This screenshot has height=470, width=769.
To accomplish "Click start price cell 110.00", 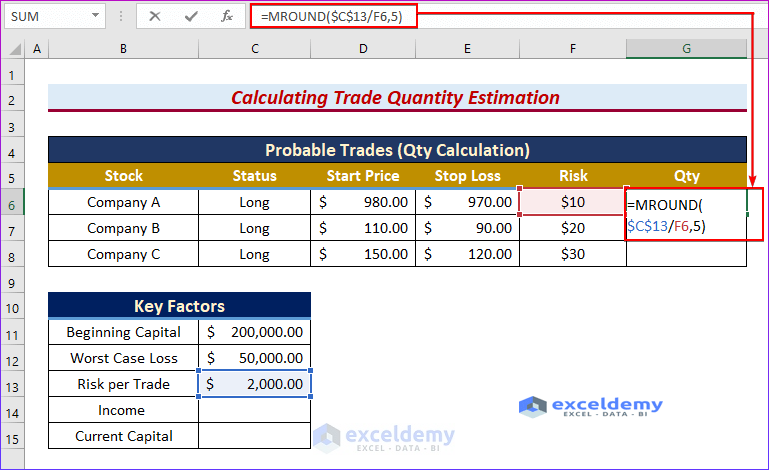I will (363, 228).
